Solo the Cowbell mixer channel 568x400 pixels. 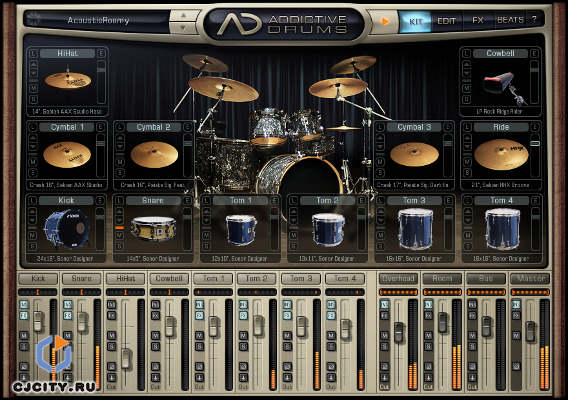155,347
